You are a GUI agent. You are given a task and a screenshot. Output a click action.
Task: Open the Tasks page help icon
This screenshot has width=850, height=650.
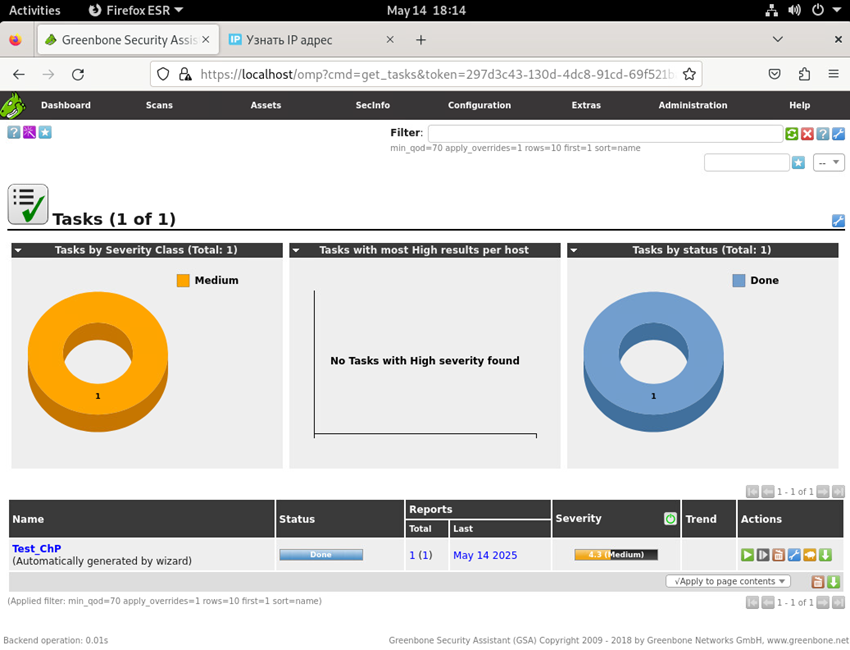pos(14,132)
